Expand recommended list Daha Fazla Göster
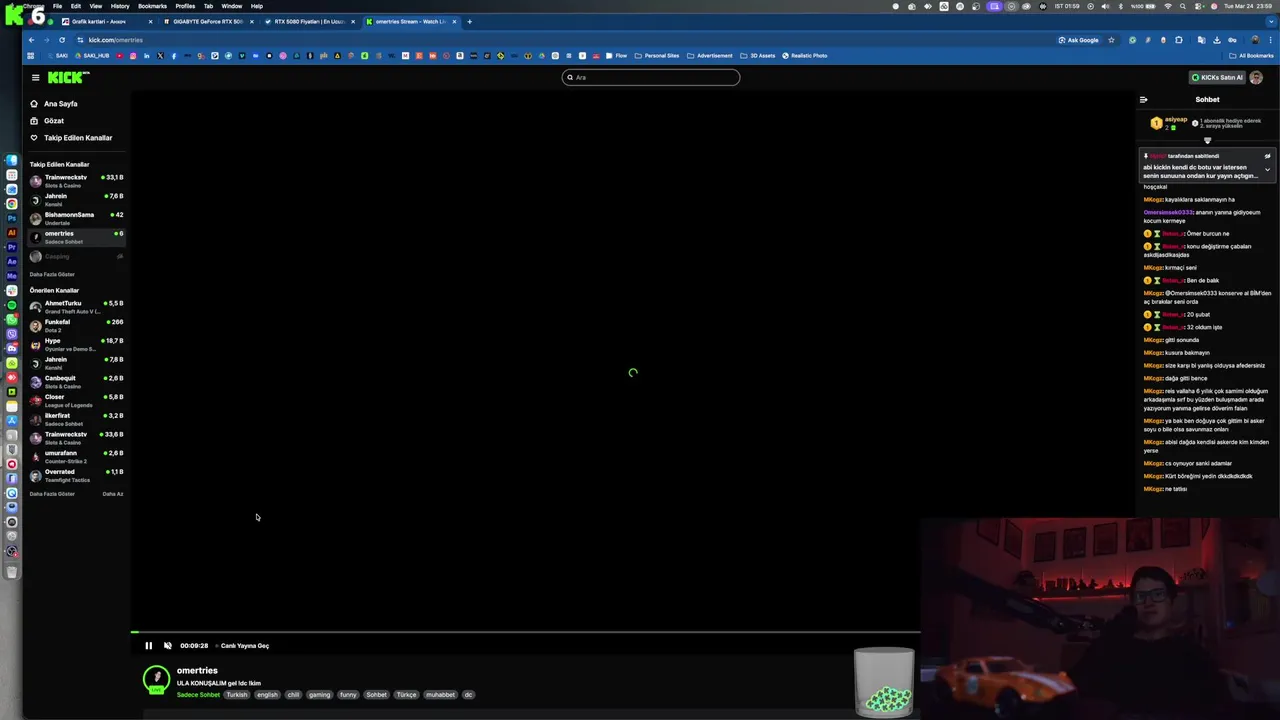This screenshot has width=1280, height=720. 52,494
